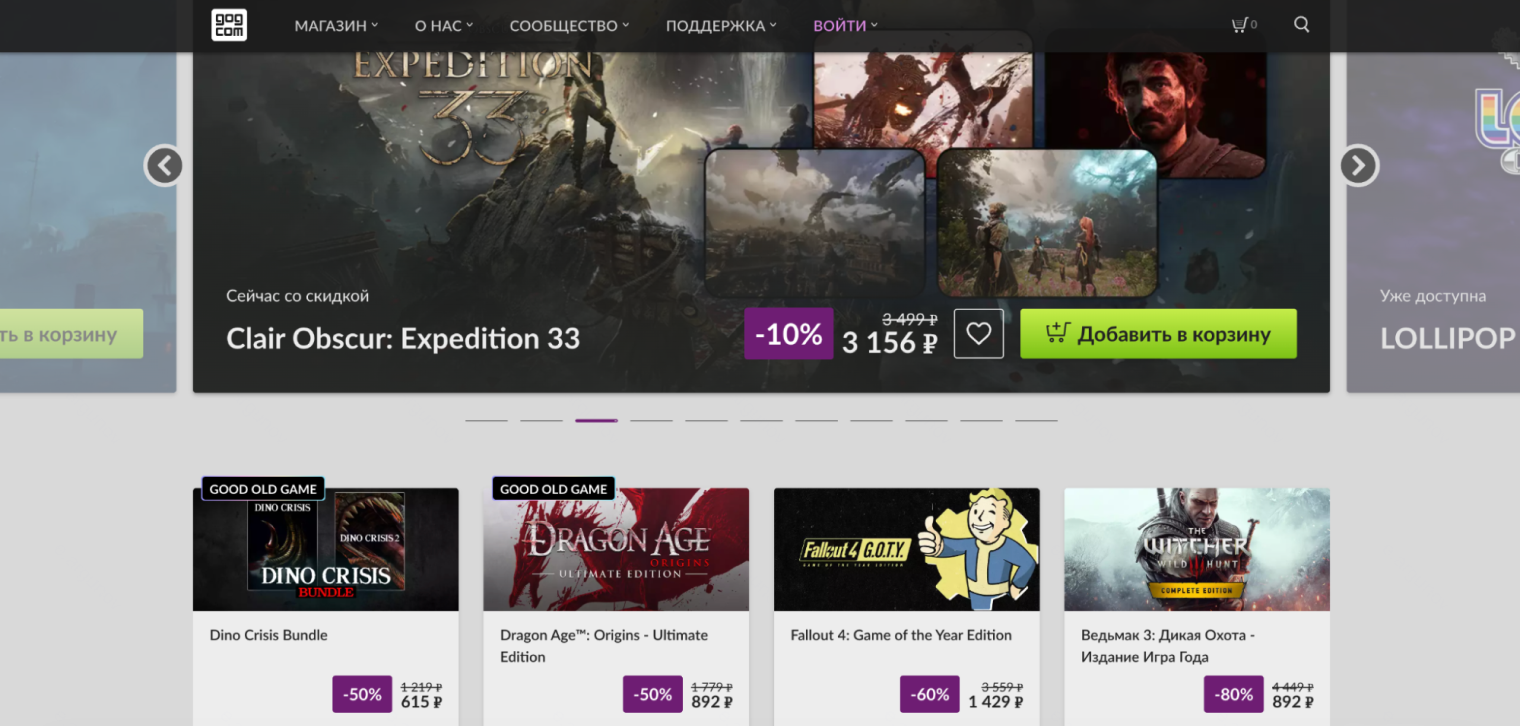
Task: Go back using the left carousel arrow
Action: (x=163, y=166)
